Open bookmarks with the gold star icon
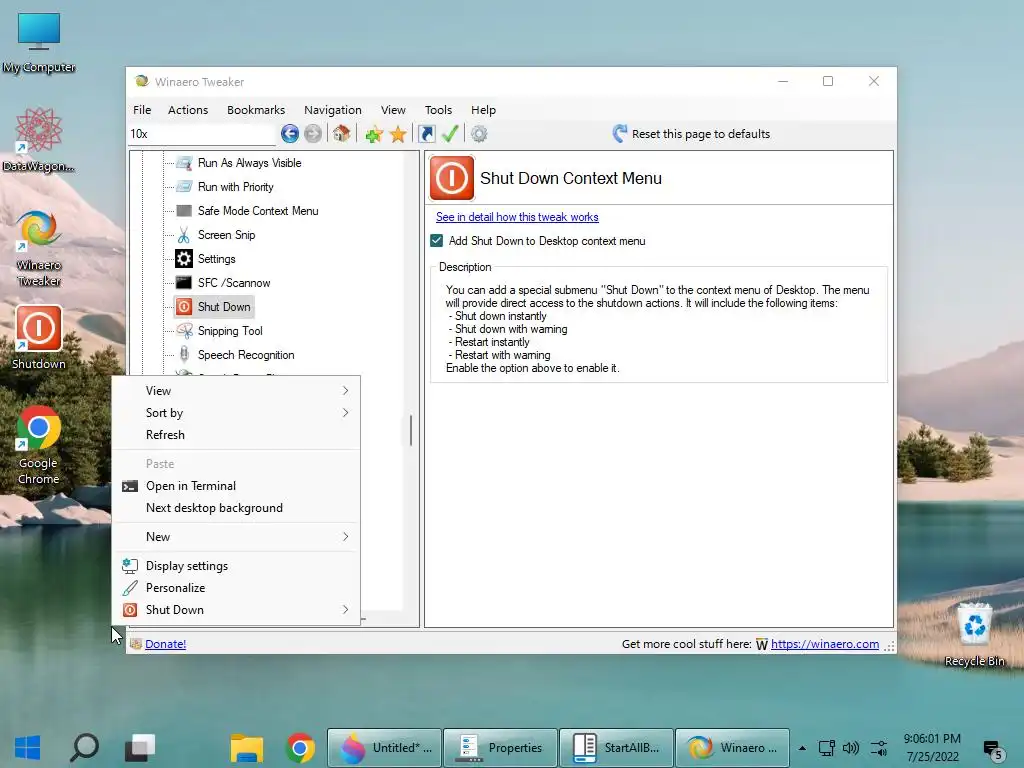 click(398, 135)
